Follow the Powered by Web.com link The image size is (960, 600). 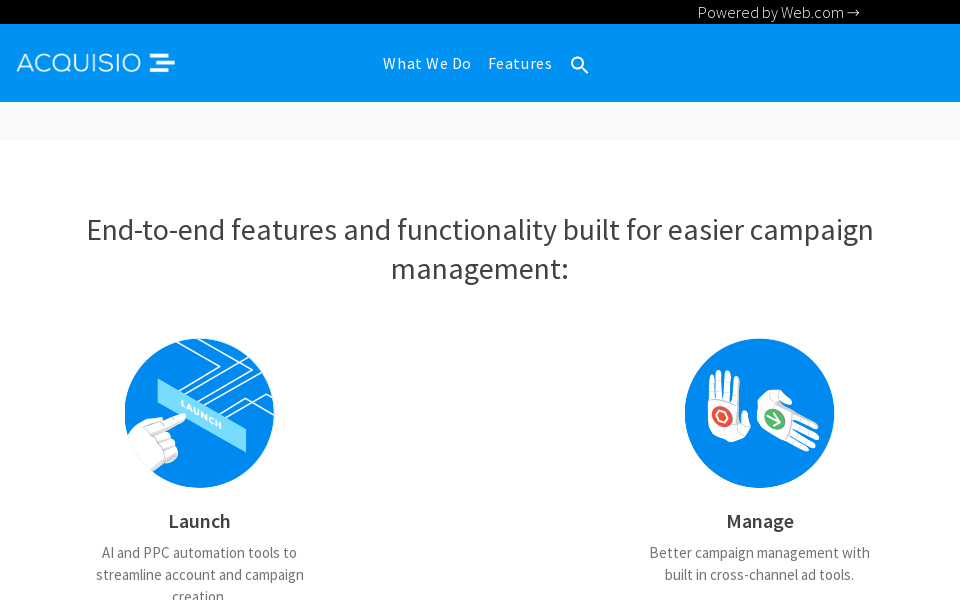(x=770, y=13)
